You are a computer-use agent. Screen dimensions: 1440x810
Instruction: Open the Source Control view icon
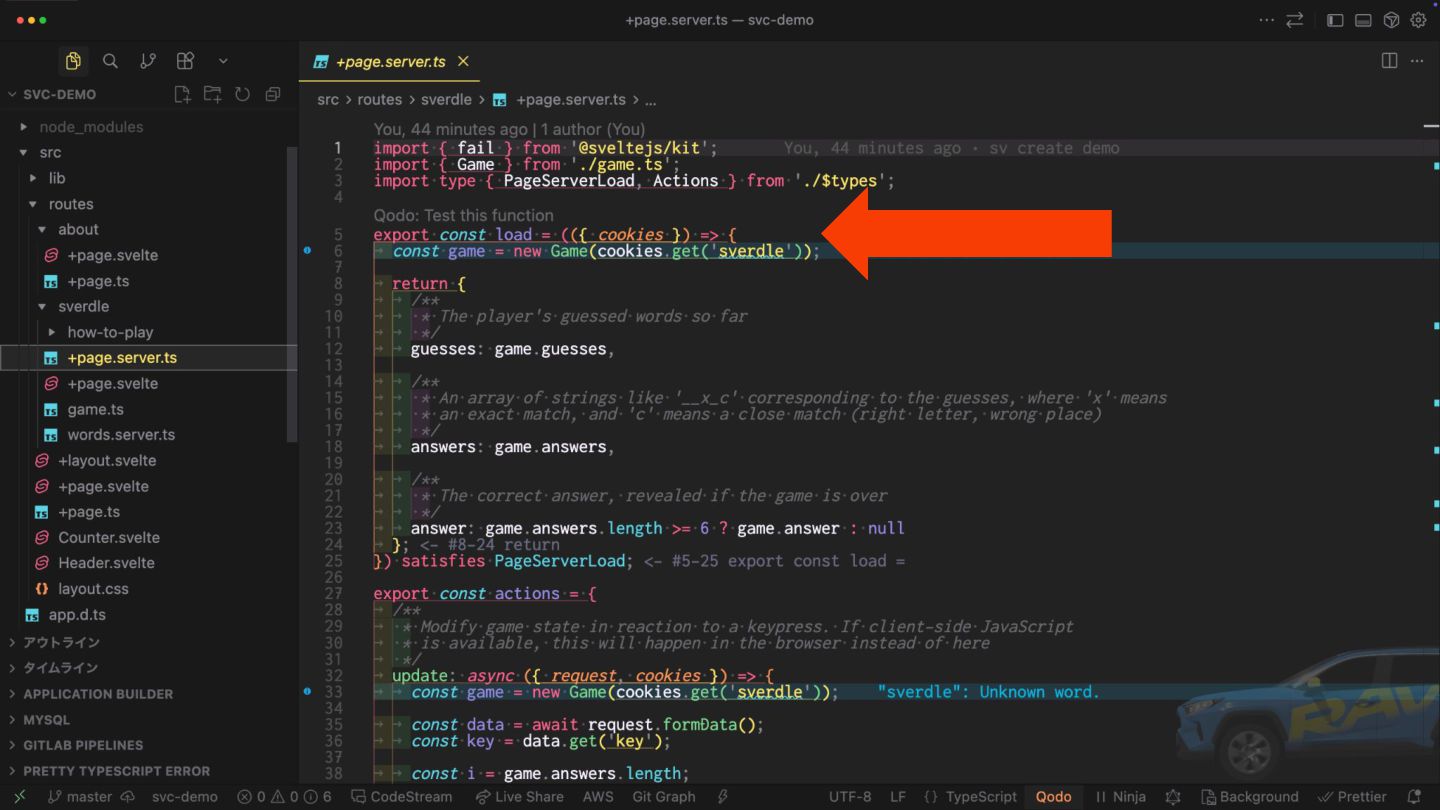coord(148,61)
